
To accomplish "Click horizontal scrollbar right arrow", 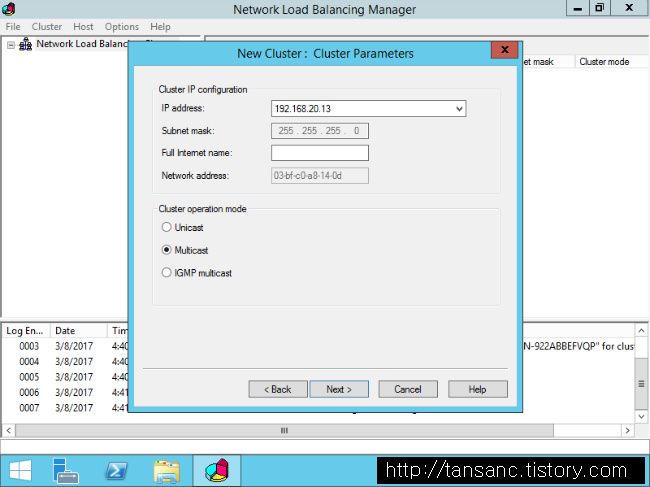I will click(628, 430).
